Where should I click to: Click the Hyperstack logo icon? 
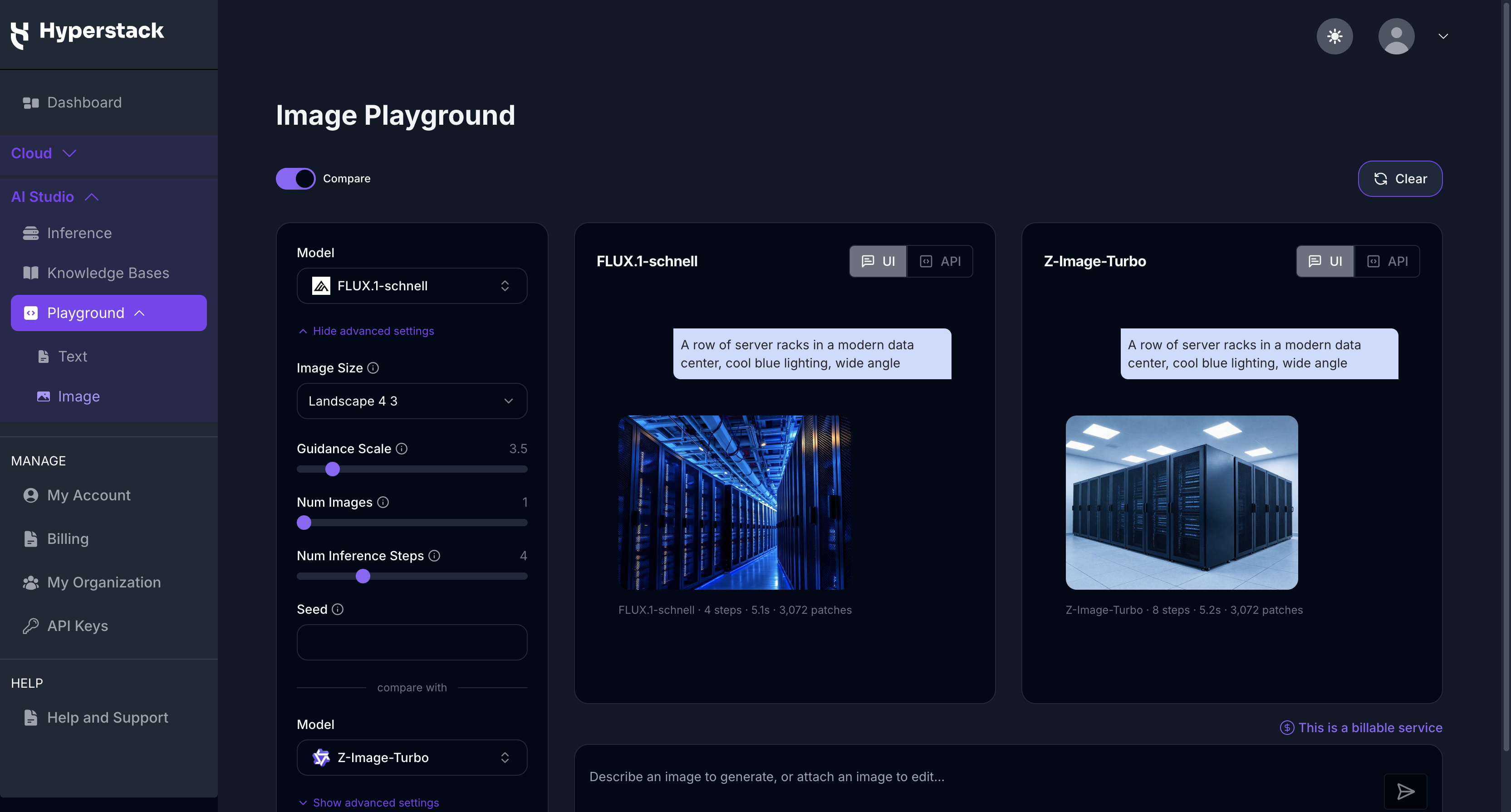tap(20, 35)
